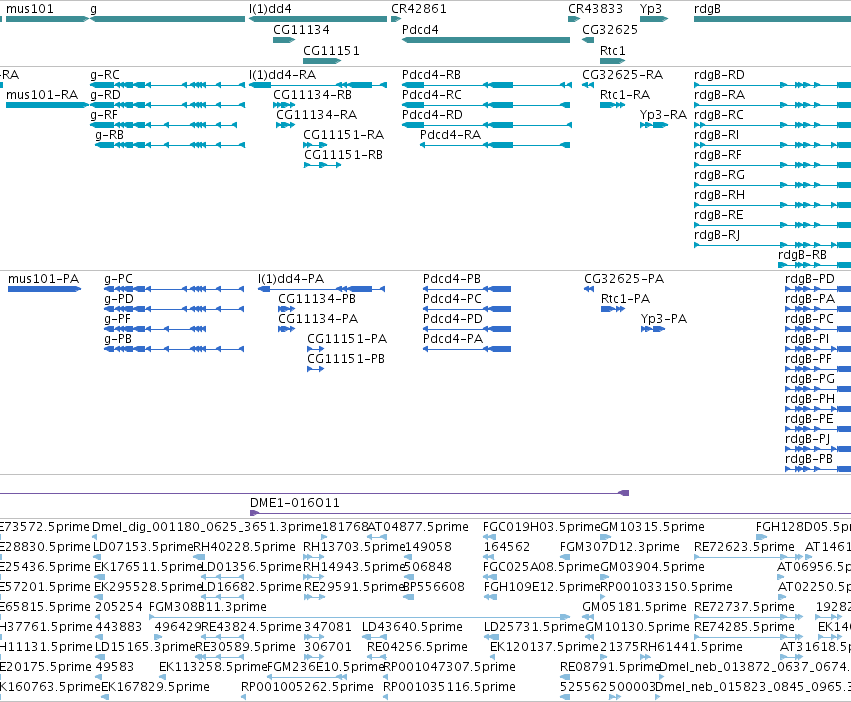Select the rdgB gene label
This screenshot has width=851, height=702.
[x=707, y=9]
